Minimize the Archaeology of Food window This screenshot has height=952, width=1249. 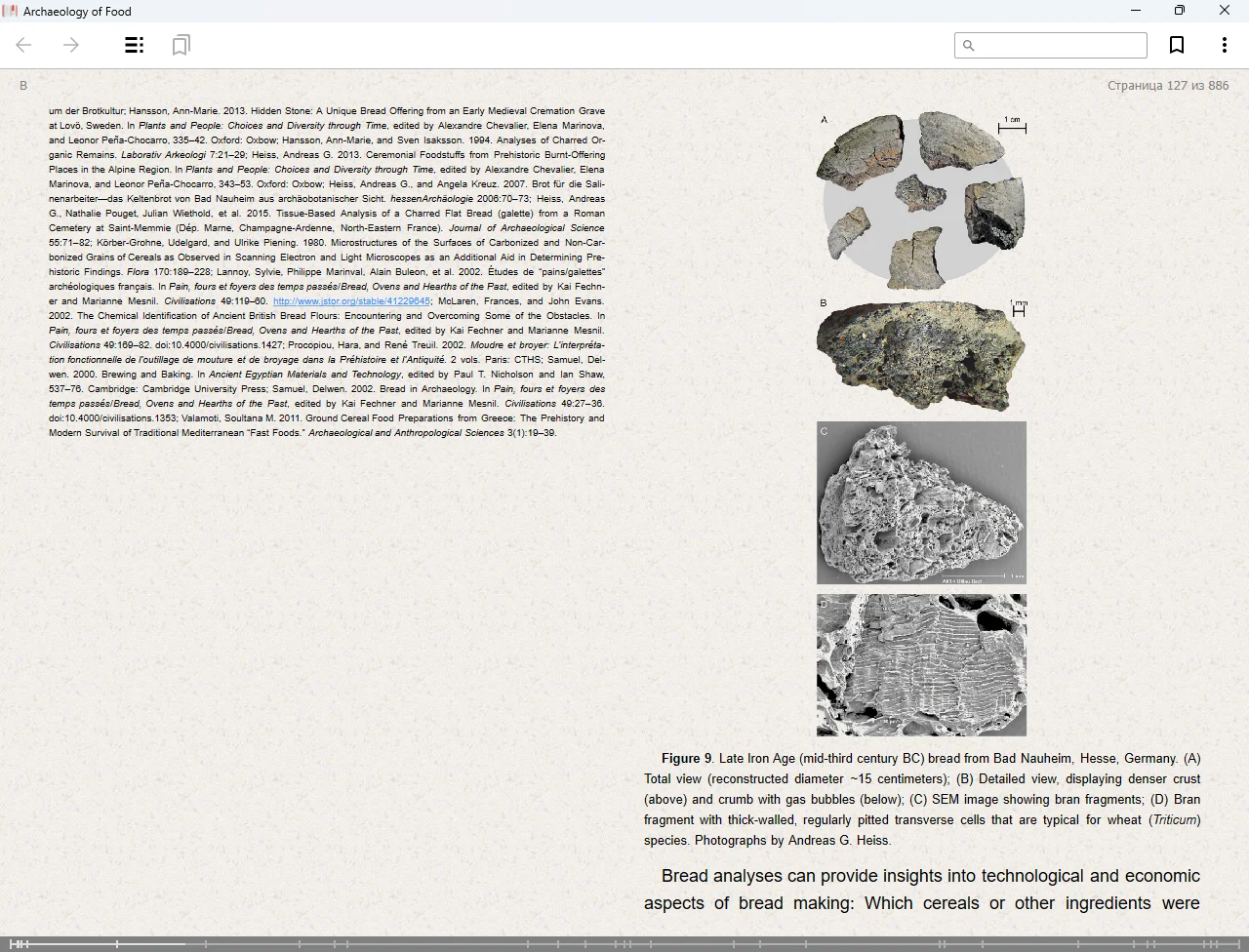[1135, 11]
